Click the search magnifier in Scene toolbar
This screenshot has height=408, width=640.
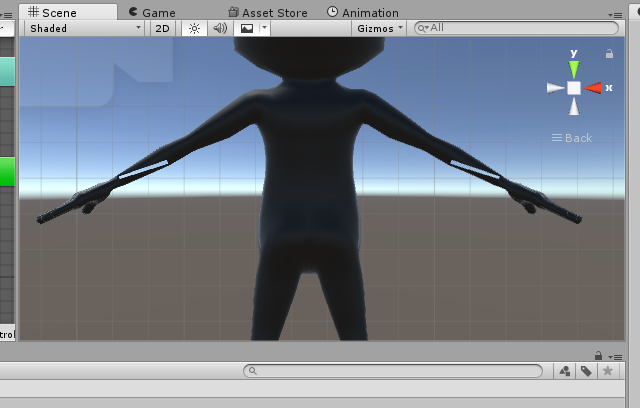coord(423,28)
